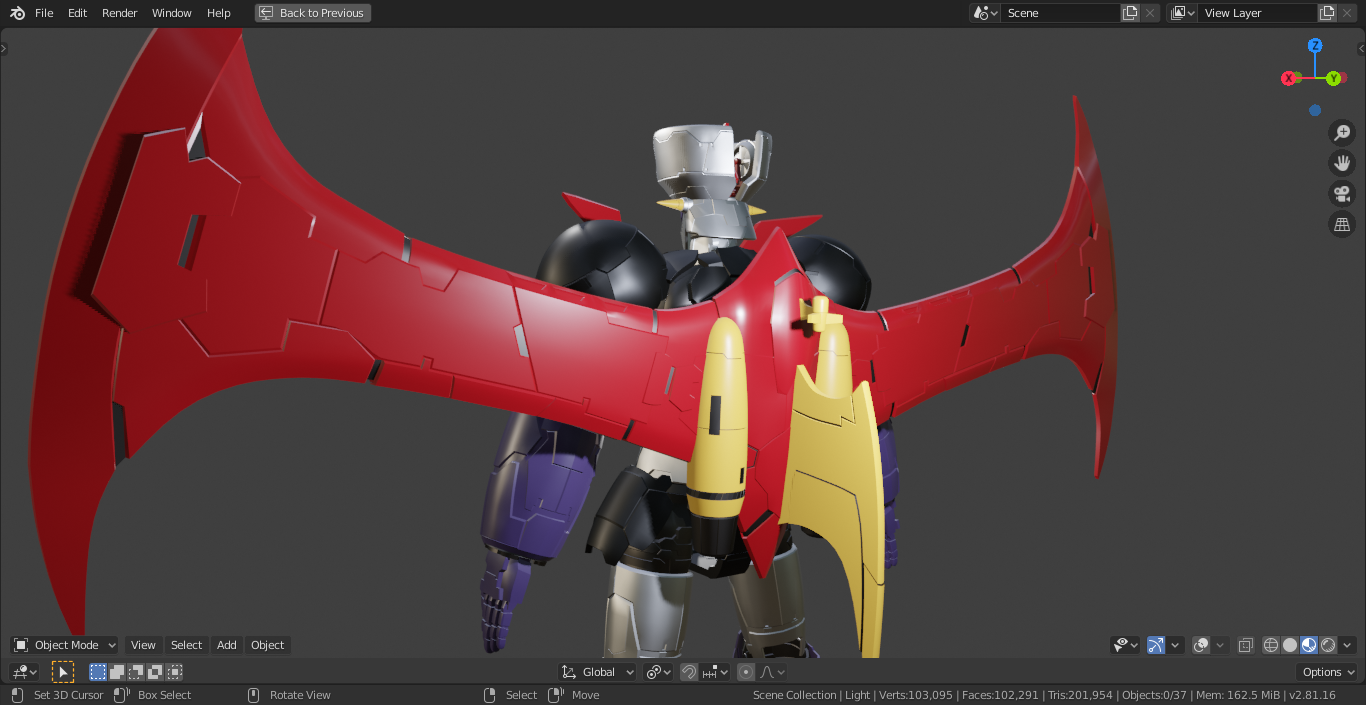Open the editor type 3D cursor dropdown
This screenshot has height=705, width=1366.
coord(24,672)
